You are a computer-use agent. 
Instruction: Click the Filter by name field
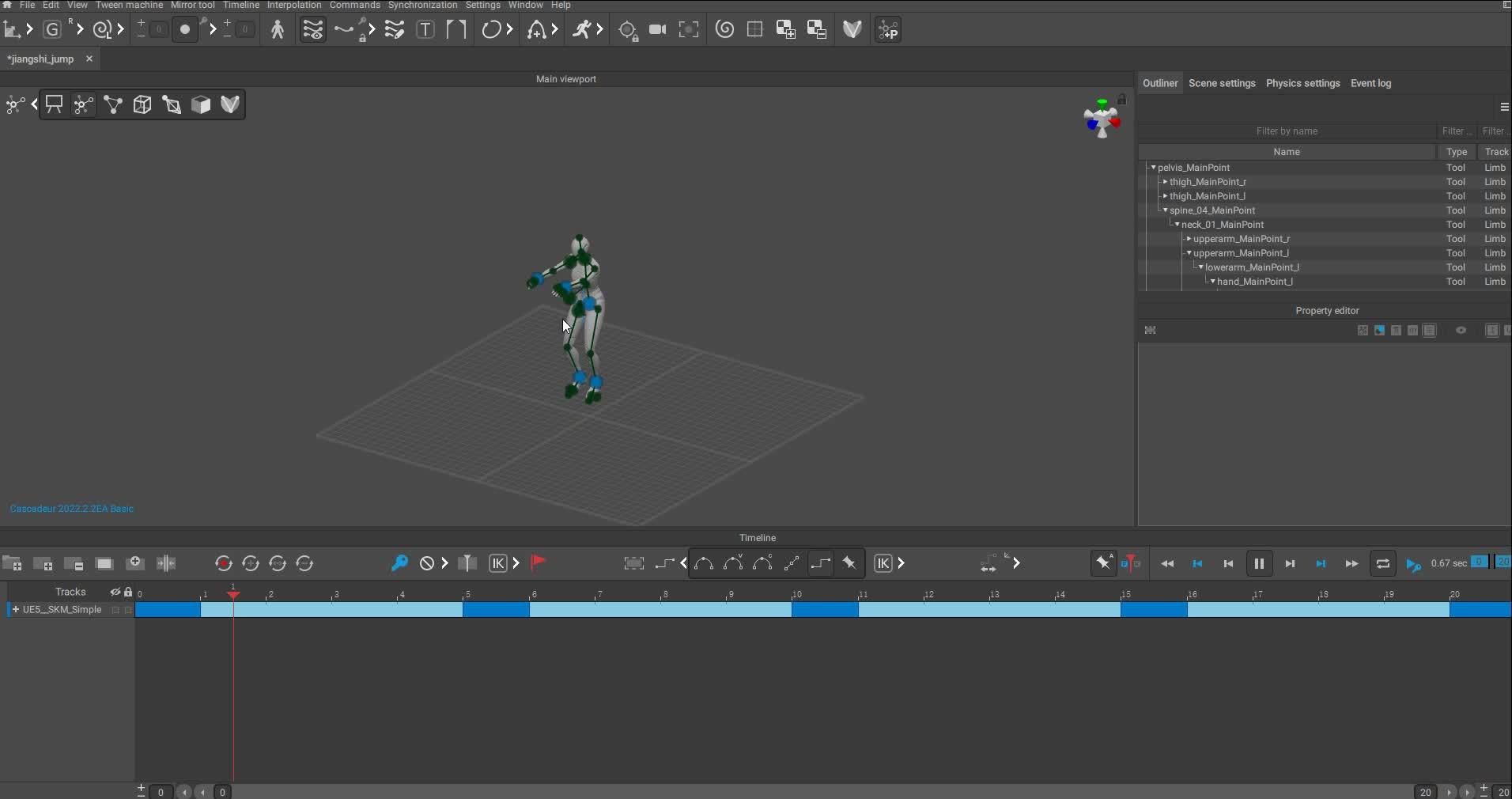1286,131
